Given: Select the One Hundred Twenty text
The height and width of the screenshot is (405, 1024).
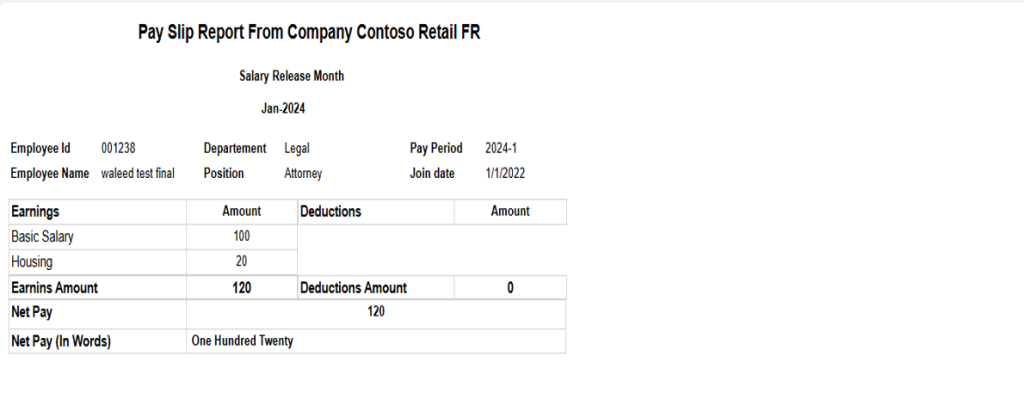Looking at the screenshot, I should (x=242, y=341).
